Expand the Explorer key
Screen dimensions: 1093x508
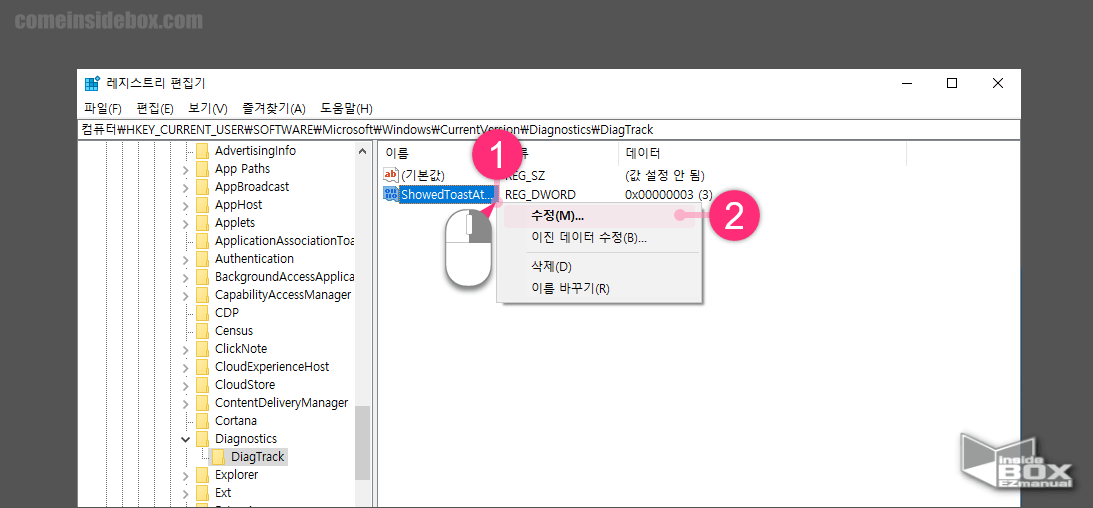pos(185,475)
